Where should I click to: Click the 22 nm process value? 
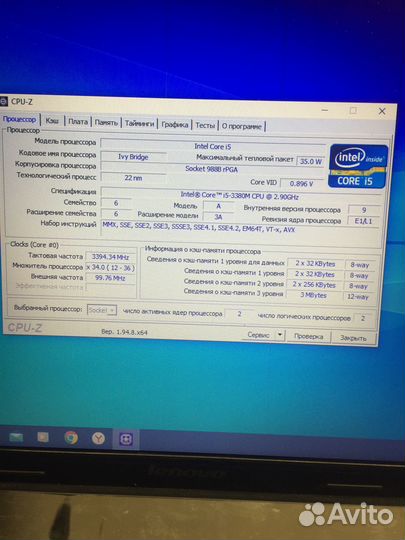[x=133, y=178]
